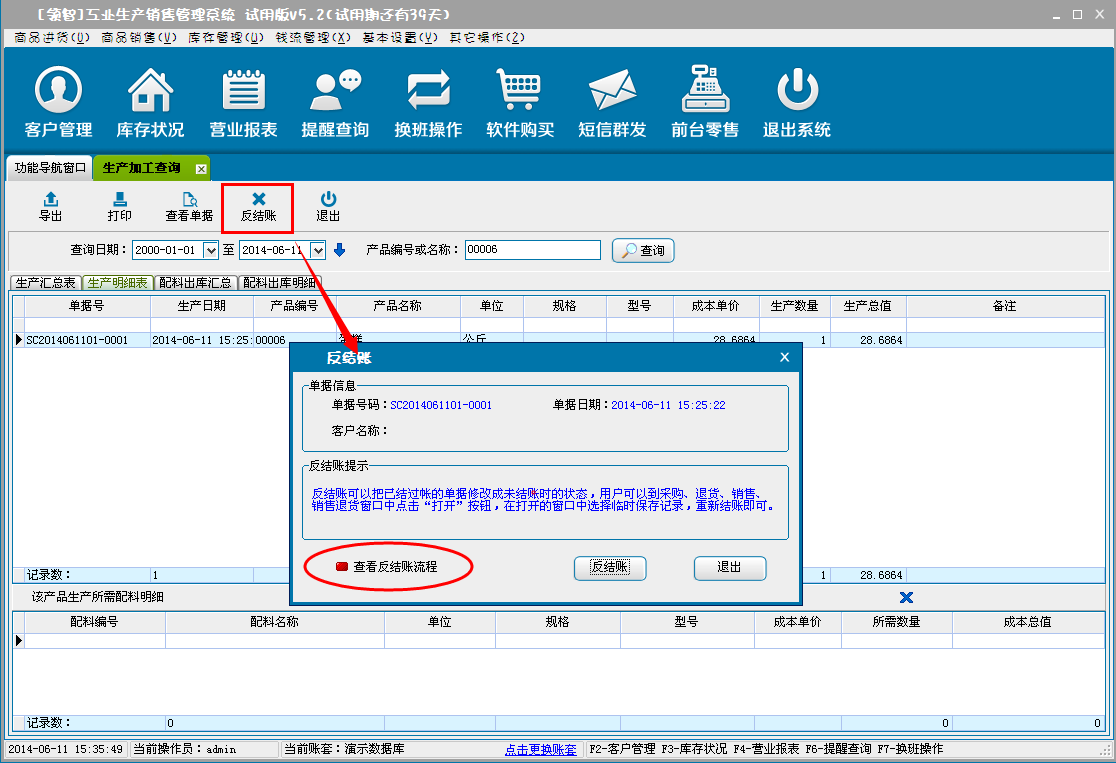This screenshot has width=1116, height=763.
Task: Open the 库存管理 menu
Action: 226,37
